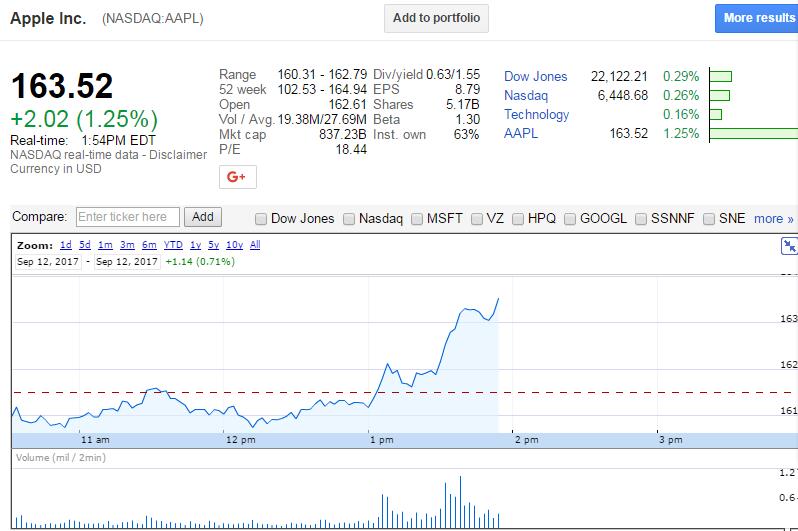Switch chart zoom to 1m

105,245
